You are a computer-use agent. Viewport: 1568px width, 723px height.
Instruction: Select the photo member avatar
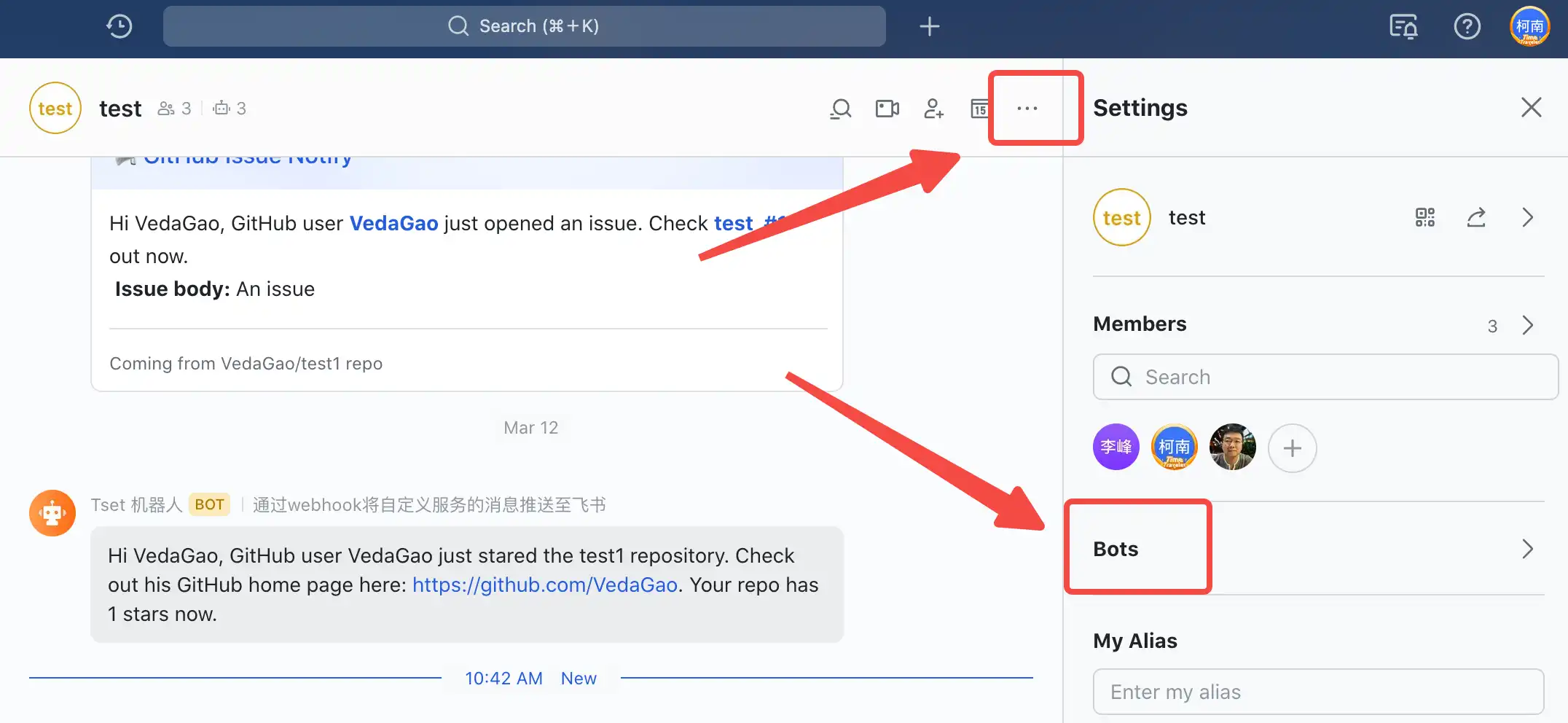tap(1233, 447)
